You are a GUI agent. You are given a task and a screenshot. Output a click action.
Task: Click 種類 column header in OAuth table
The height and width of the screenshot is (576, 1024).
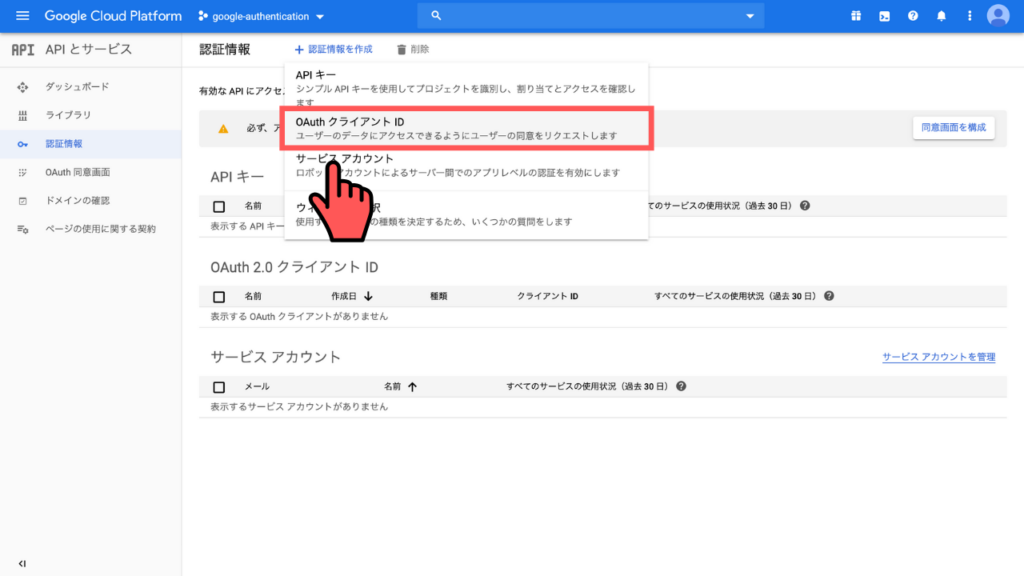(x=438, y=296)
